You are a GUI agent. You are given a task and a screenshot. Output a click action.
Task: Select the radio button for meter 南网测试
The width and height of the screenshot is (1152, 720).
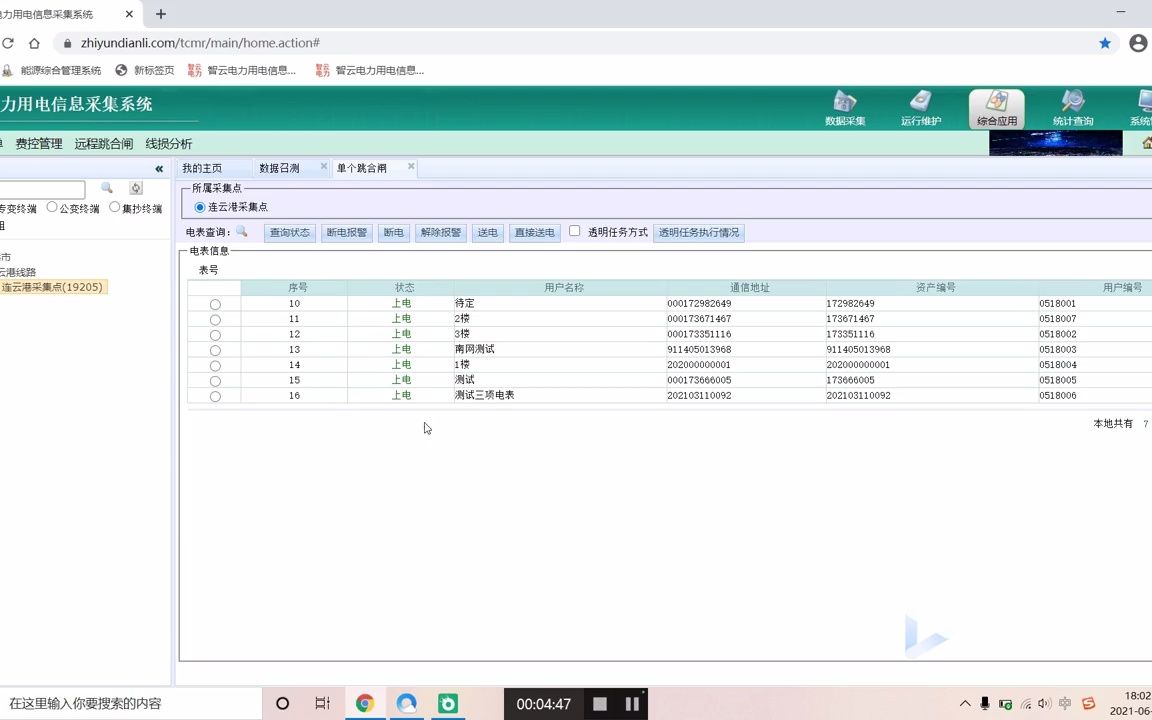pyautogui.click(x=215, y=349)
